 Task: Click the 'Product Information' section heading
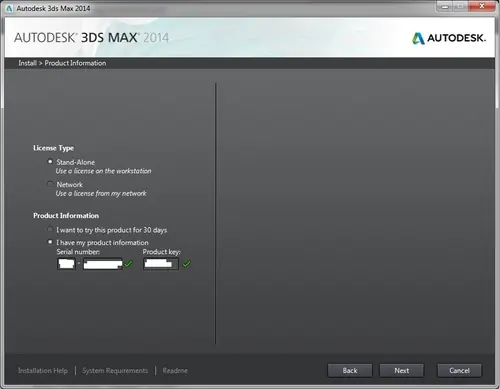[x=66, y=216]
